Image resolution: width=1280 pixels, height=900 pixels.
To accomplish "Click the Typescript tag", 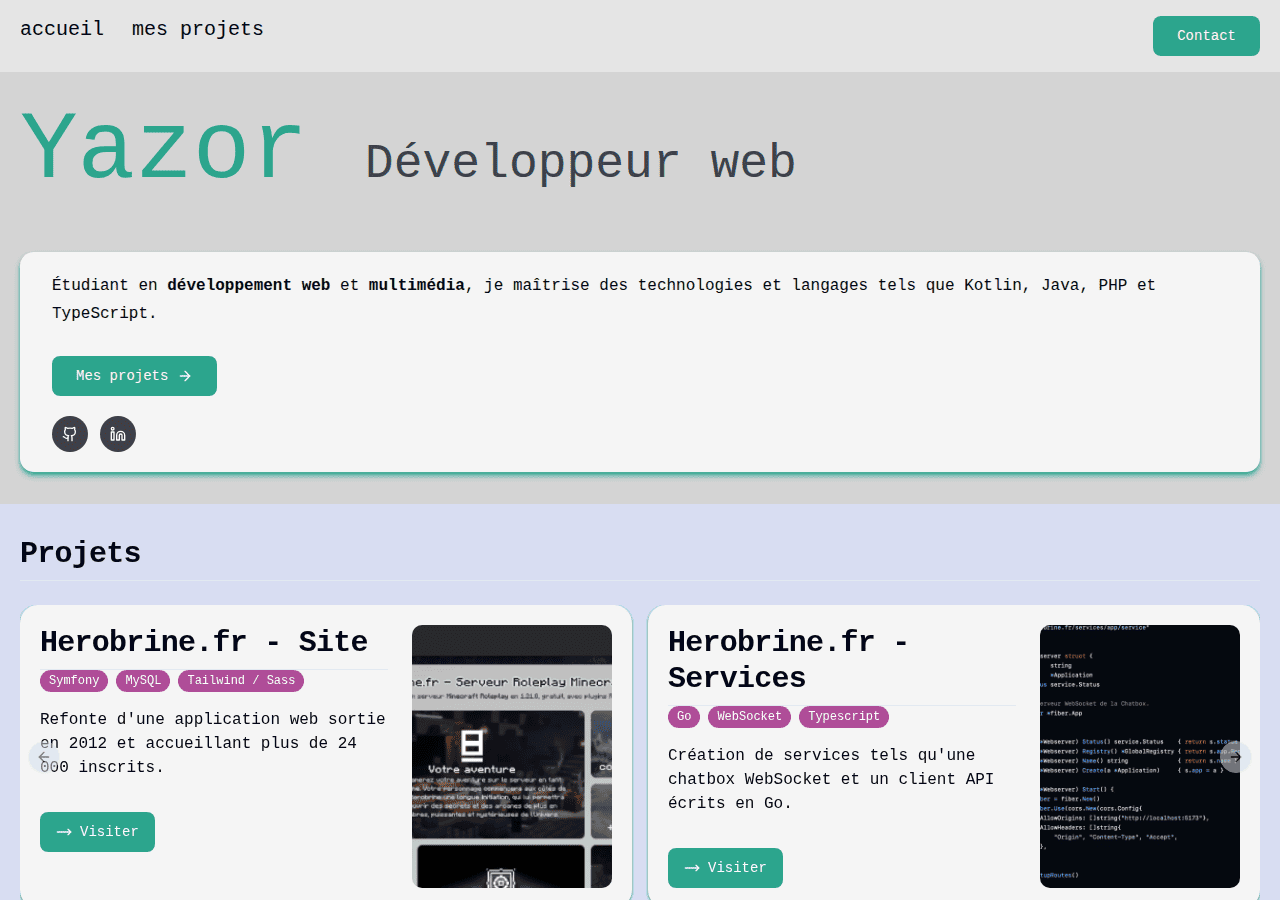I will tap(844, 717).
